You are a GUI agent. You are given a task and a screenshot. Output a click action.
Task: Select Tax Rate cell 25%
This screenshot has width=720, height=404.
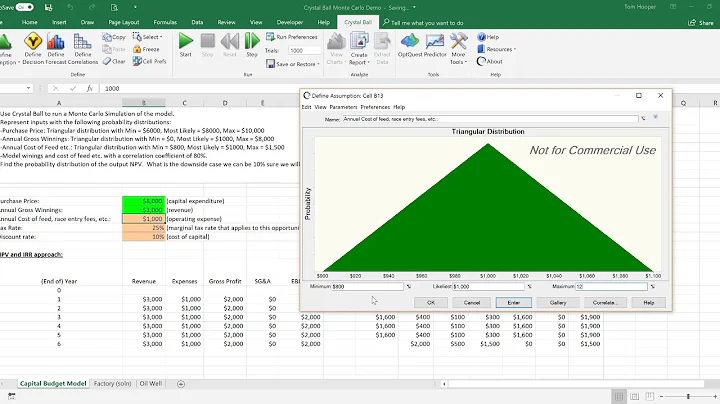[144, 228]
